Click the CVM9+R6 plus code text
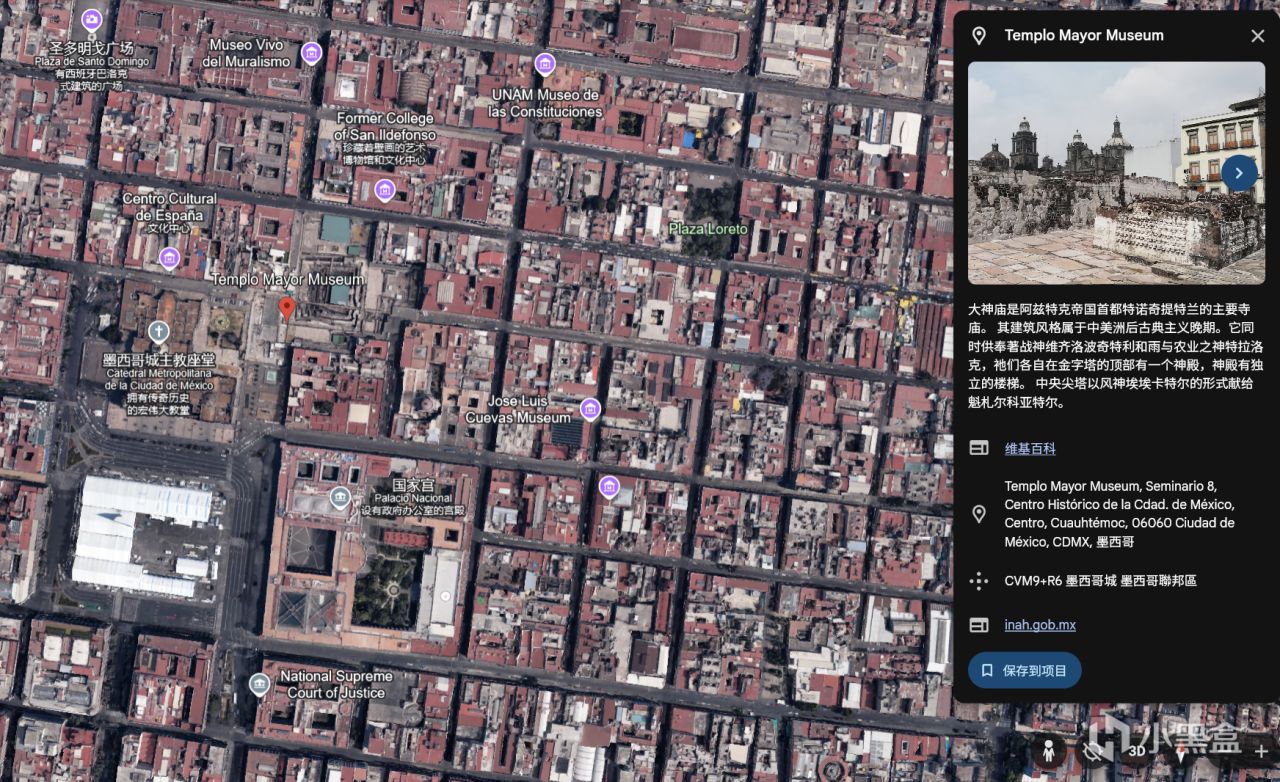Image resolution: width=1280 pixels, height=782 pixels. 1100,580
